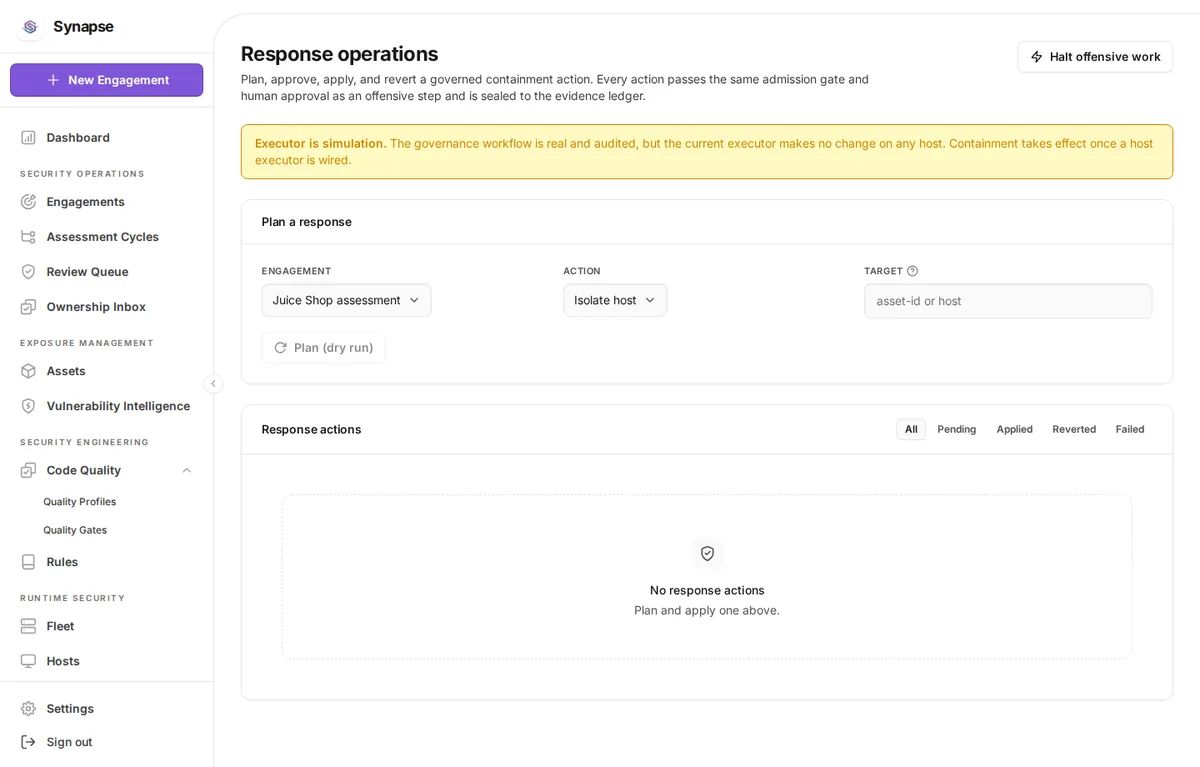The width and height of the screenshot is (1200, 767).
Task: Click the shield-check empty state icon
Action: click(707, 553)
